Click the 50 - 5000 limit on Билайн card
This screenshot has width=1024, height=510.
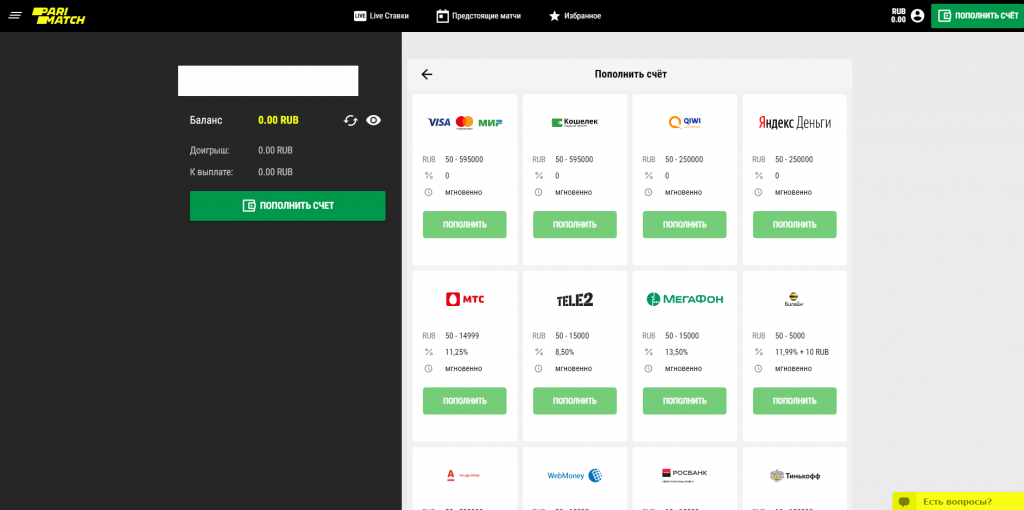coord(792,336)
